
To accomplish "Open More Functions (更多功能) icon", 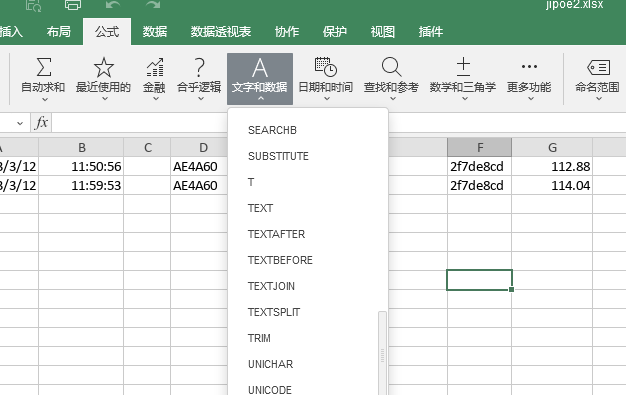I will (x=529, y=66).
